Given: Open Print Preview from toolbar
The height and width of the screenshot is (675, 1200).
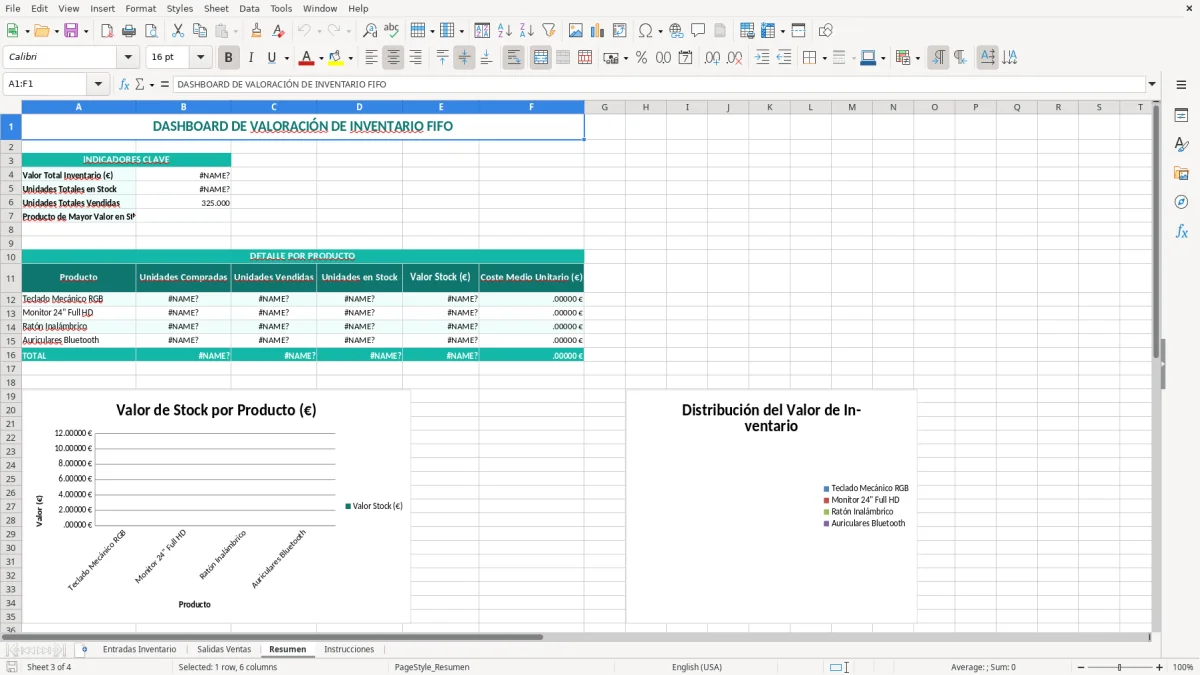Looking at the screenshot, I should pyautogui.click(x=150, y=31).
